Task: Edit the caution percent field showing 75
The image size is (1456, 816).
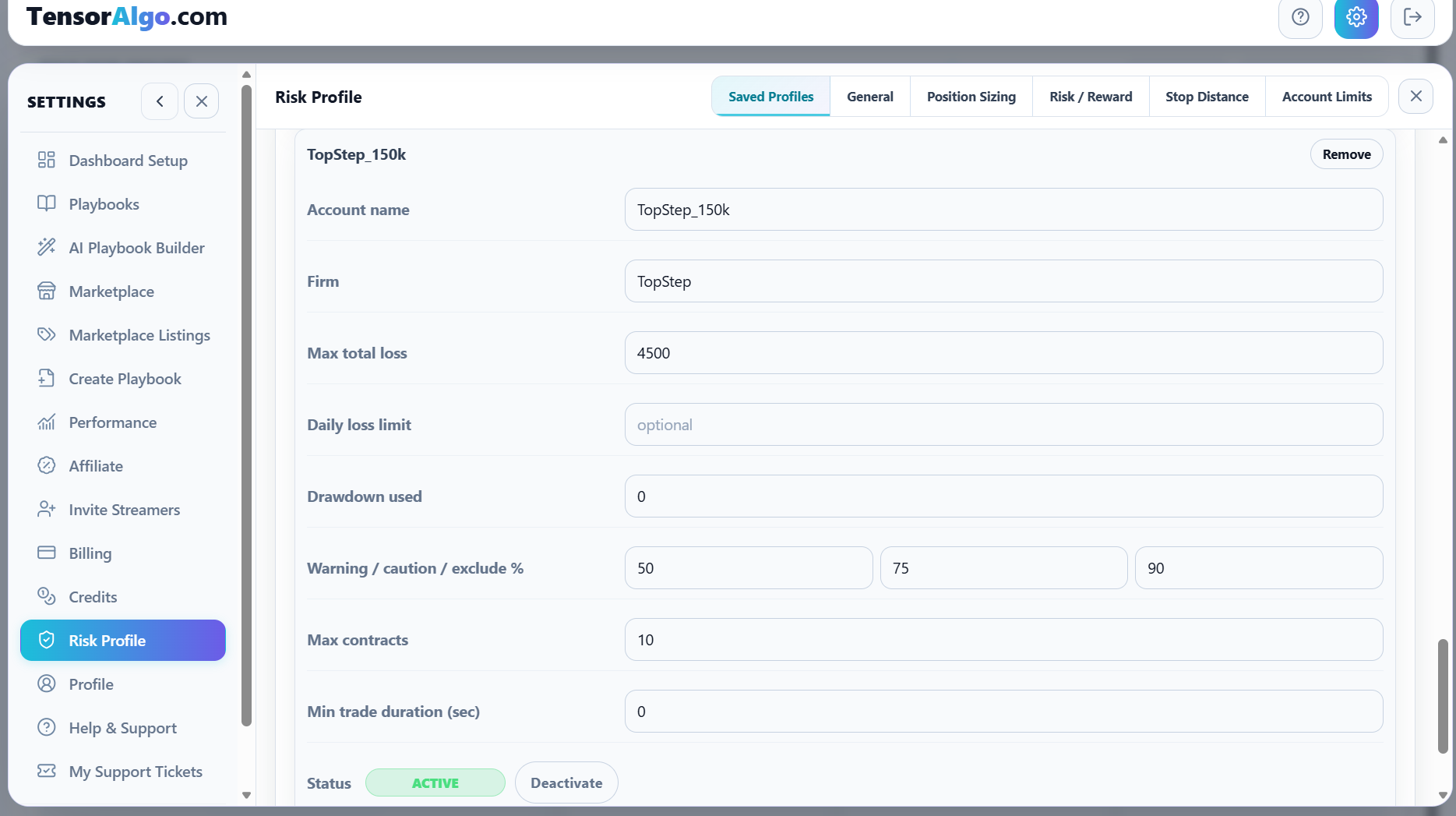Action: (1003, 568)
